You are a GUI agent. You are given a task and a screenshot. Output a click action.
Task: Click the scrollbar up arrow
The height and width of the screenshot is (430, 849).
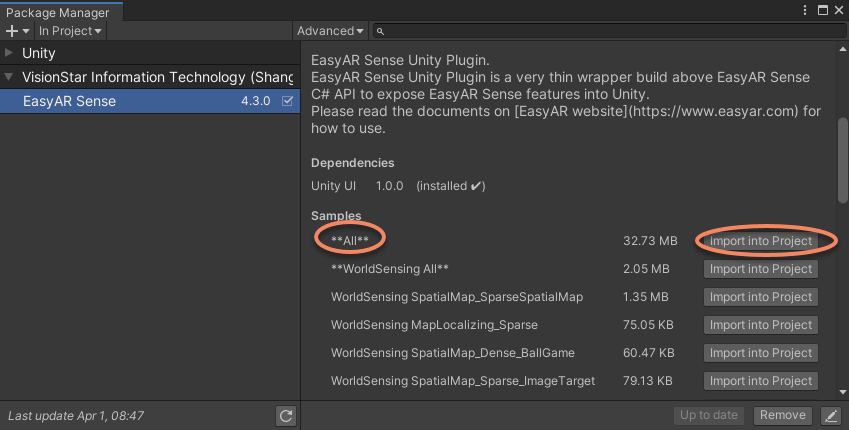pos(843,49)
